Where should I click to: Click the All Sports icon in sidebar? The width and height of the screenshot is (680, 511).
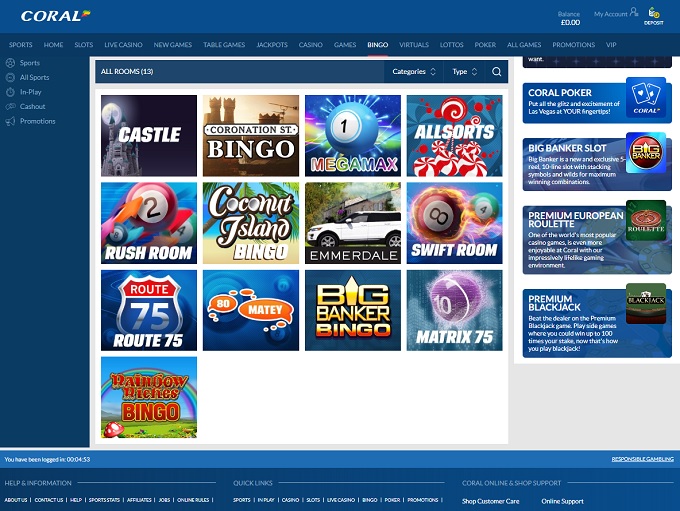point(10,77)
